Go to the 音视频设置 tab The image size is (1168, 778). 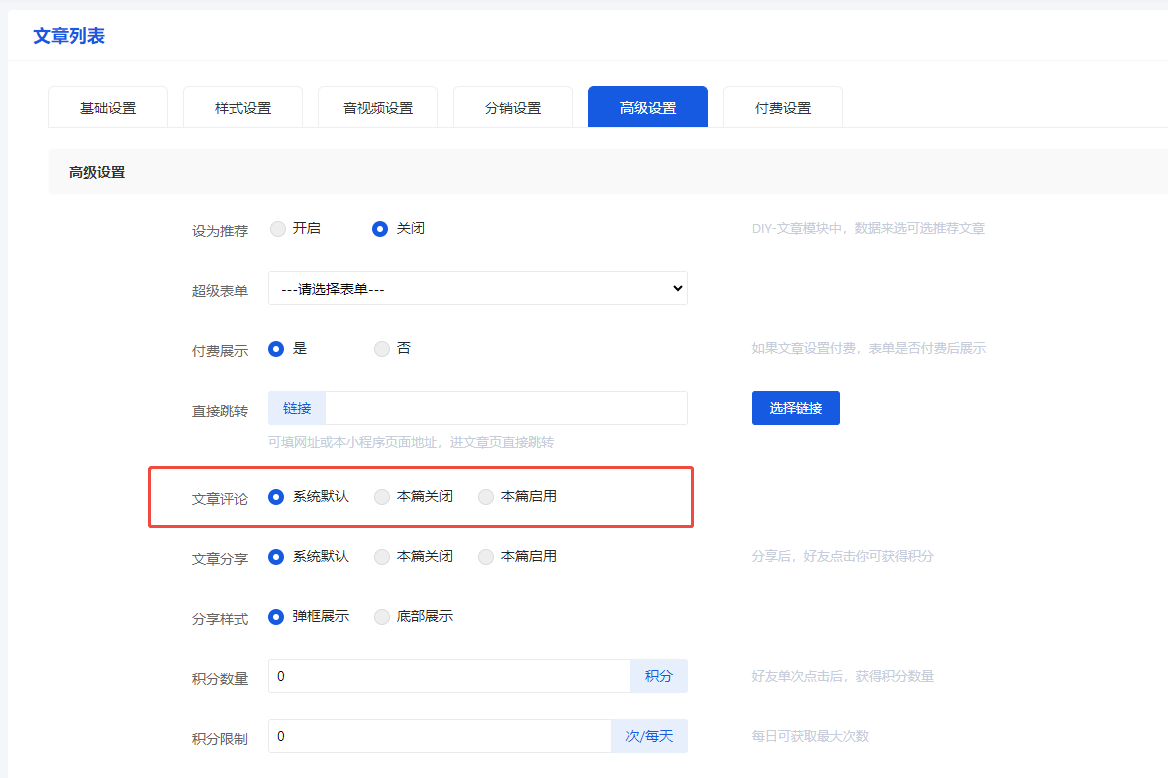point(378,108)
